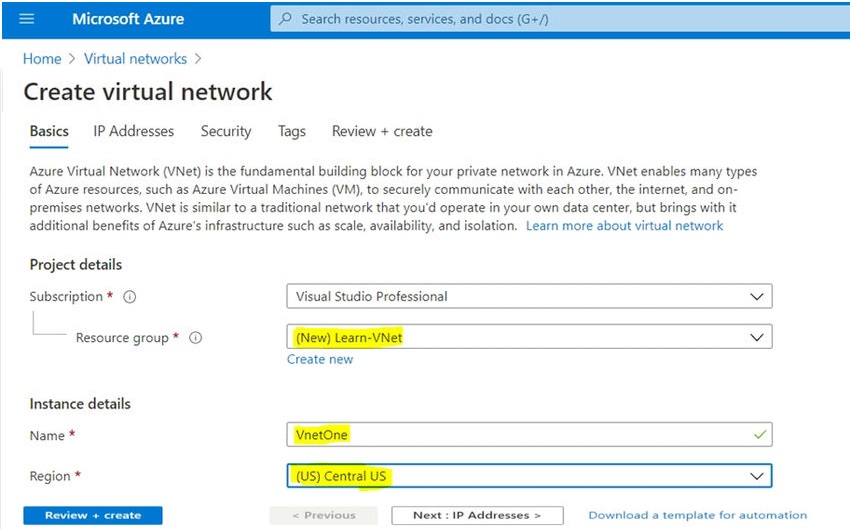
Task: Click the Subscription field label
Action: (66, 296)
